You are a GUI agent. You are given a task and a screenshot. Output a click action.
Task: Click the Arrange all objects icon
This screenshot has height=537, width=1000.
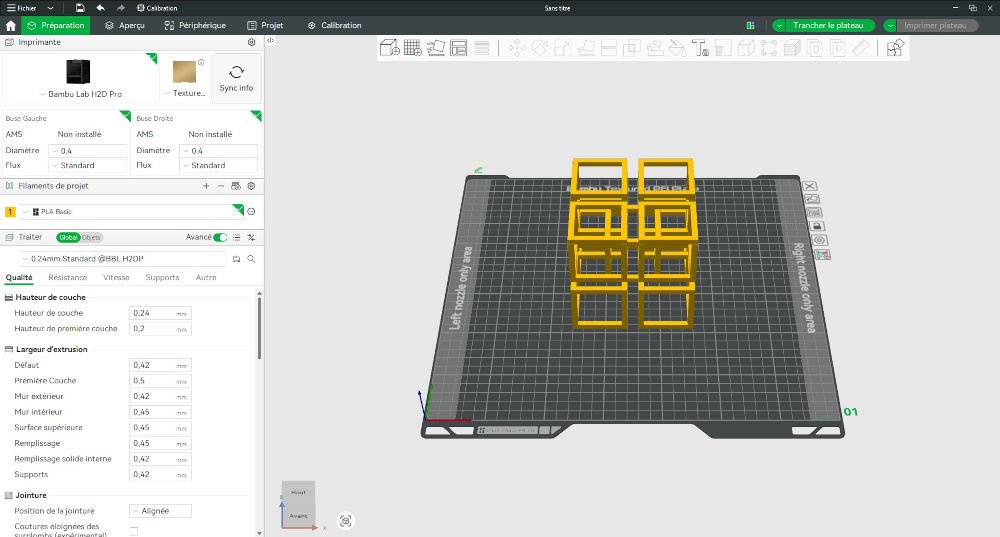[459, 47]
